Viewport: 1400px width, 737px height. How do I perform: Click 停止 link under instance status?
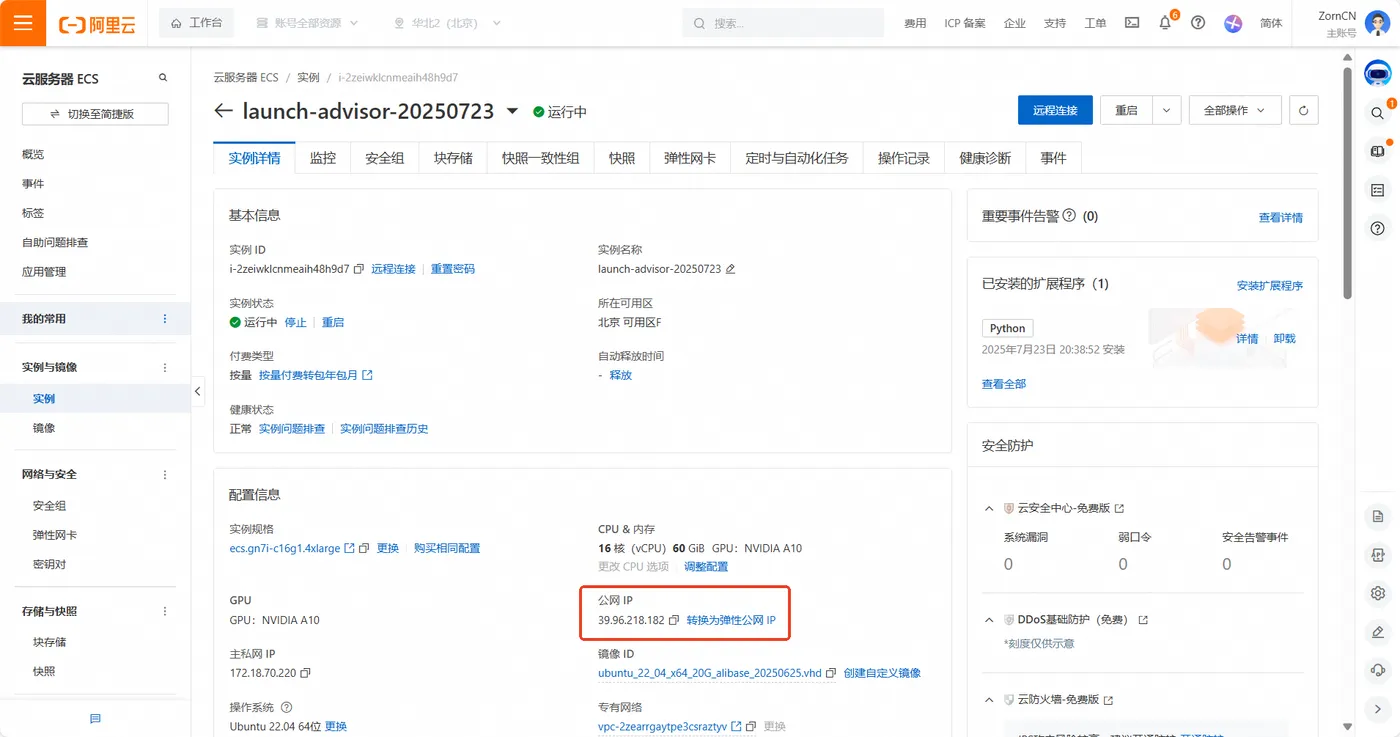pos(296,322)
